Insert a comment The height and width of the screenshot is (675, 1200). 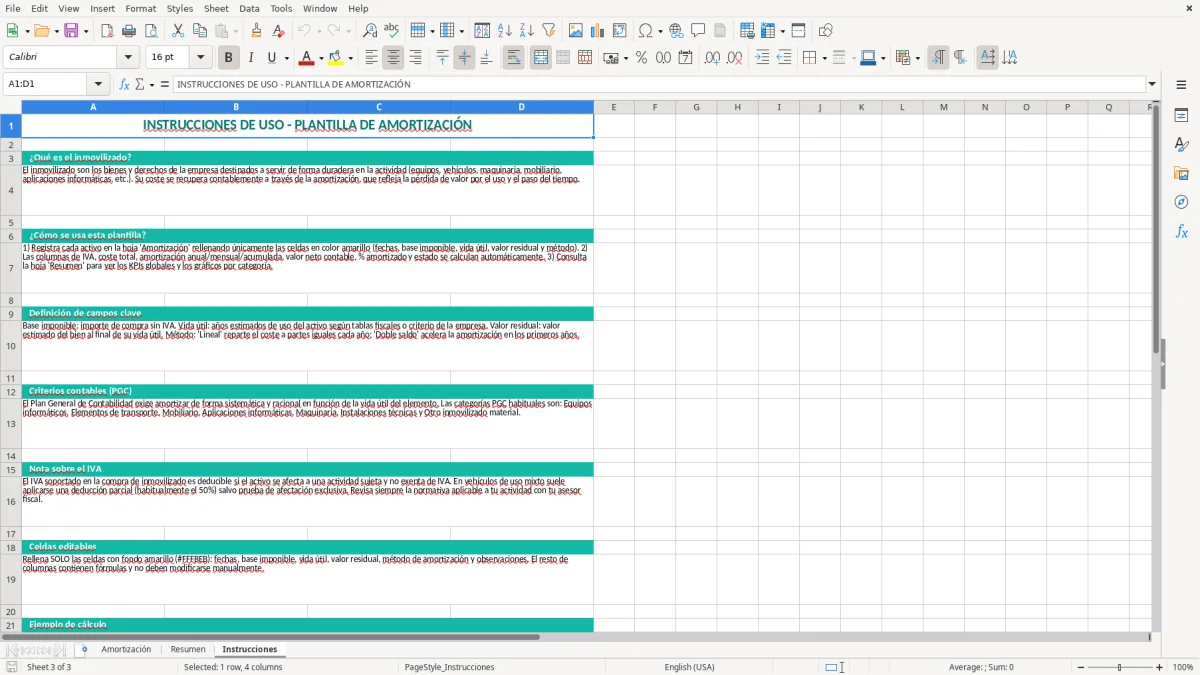tap(698, 31)
